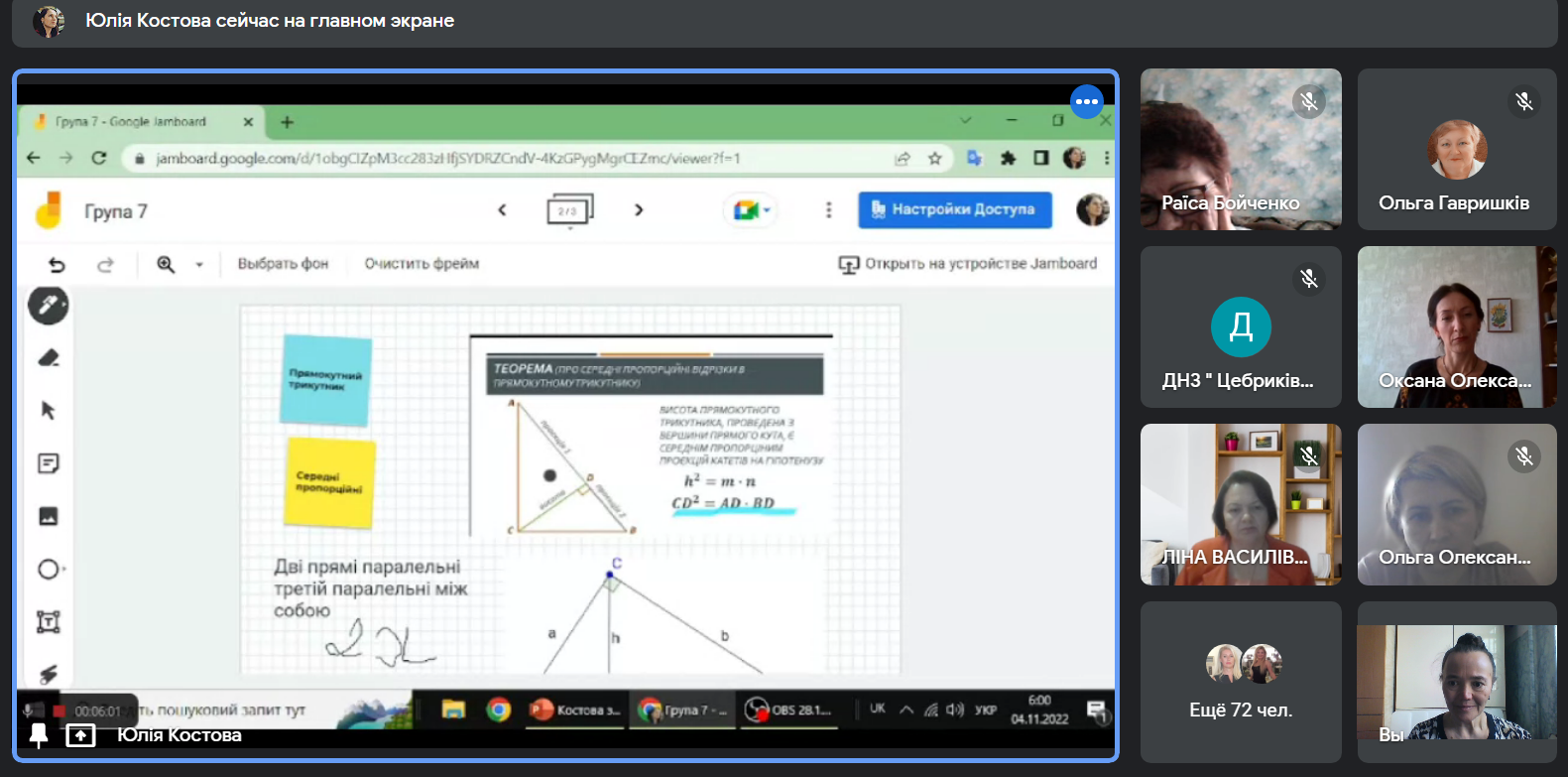Click the Sticky note tool
The image size is (1568, 777).
(48, 463)
